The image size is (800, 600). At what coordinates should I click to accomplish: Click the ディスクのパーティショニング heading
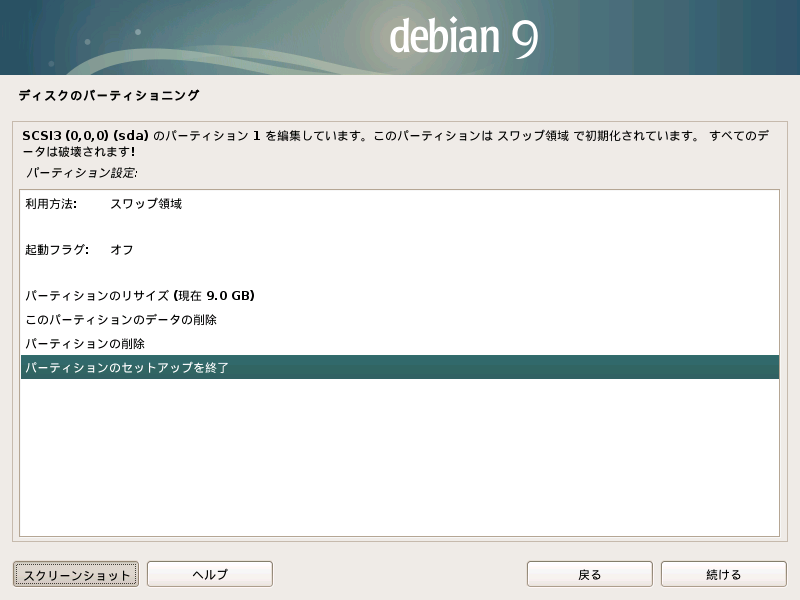click(109, 96)
